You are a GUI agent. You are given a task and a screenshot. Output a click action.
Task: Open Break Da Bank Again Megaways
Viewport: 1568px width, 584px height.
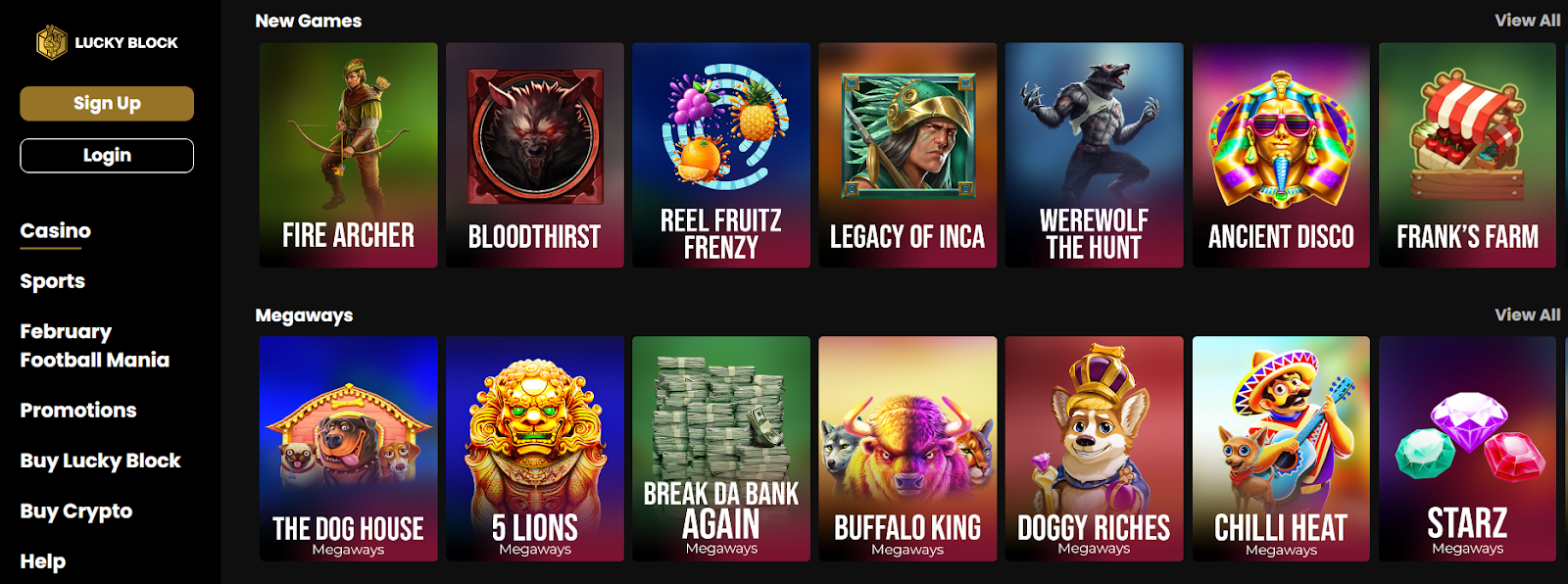tap(721, 449)
